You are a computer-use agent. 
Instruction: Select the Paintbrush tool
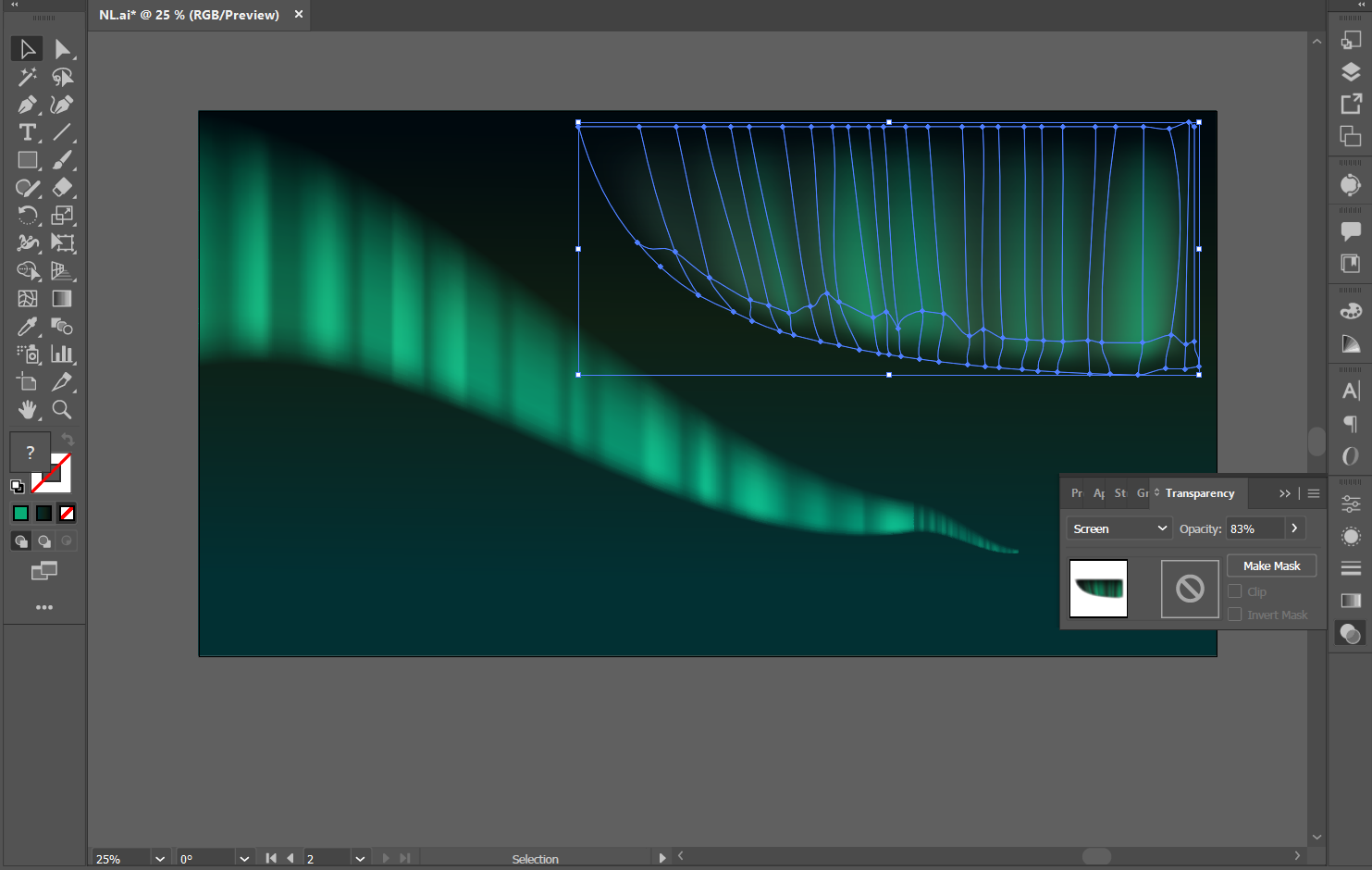[x=62, y=160]
